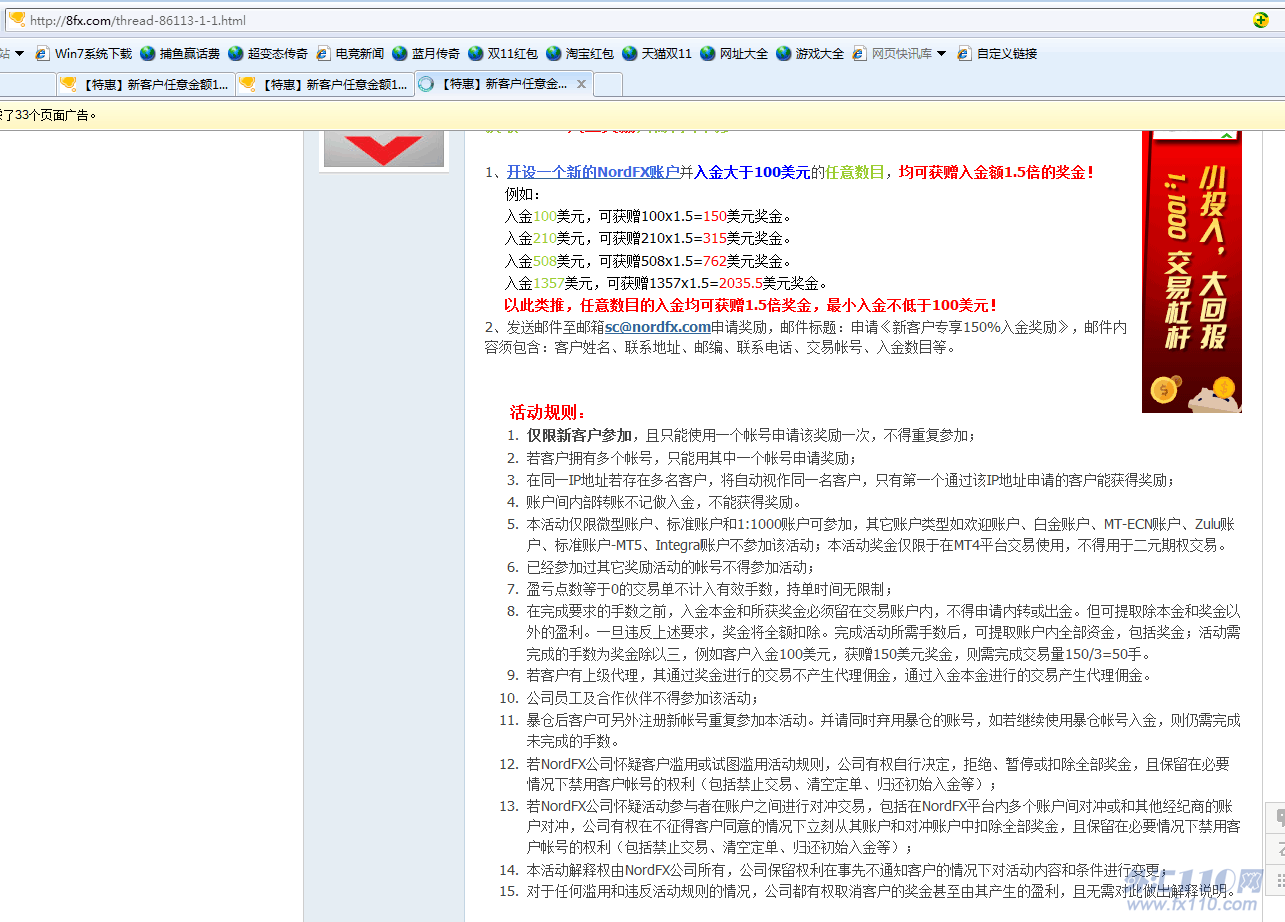Click the address bar showing 8fx.com/thread-86113-1-1.html
Viewport: 1285px width, 922px height.
tap(640, 20)
